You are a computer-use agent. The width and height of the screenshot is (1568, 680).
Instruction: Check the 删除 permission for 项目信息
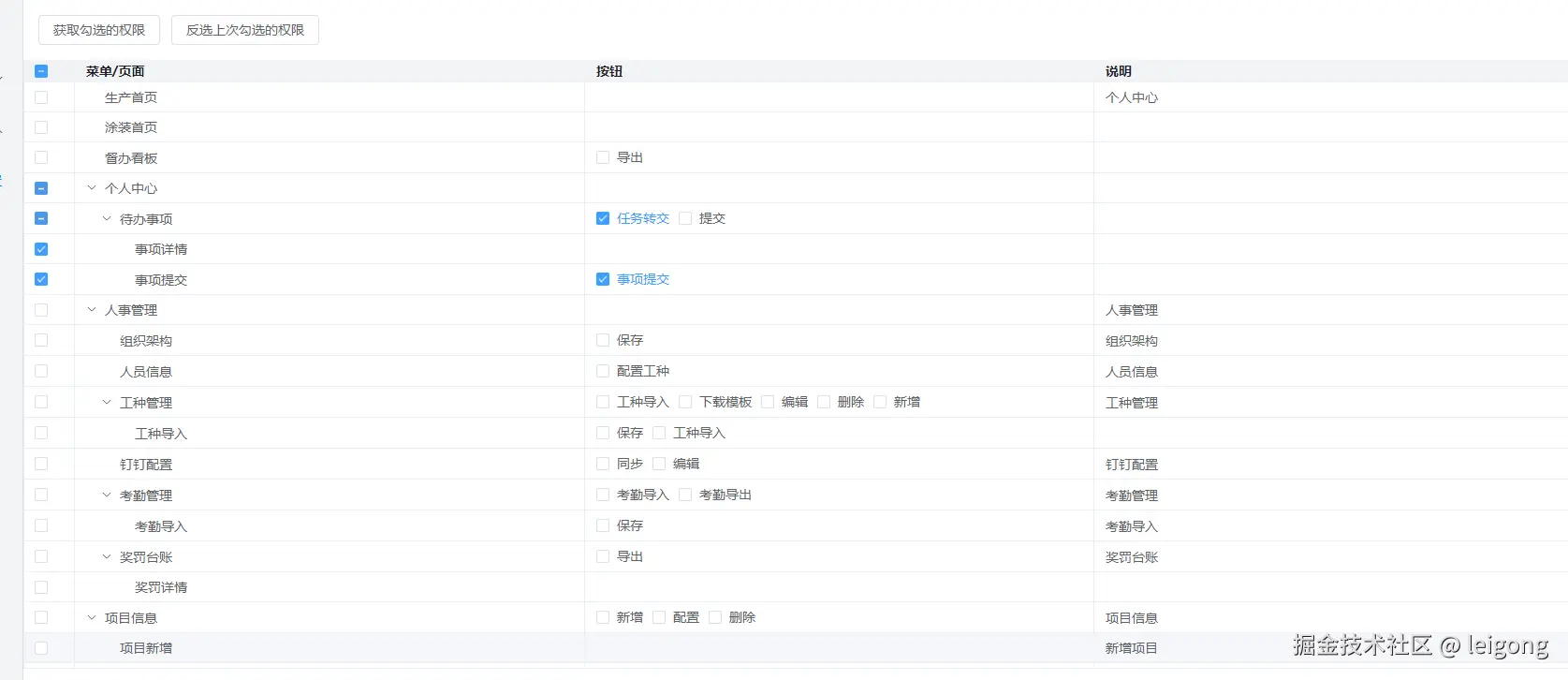coord(715,617)
